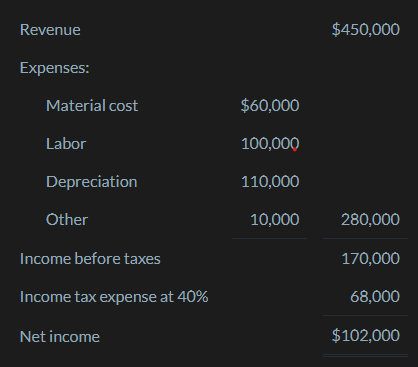This screenshot has width=418, height=367.
Task: Select the 68,000 tax expense amount
Action: click(x=375, y=296)
